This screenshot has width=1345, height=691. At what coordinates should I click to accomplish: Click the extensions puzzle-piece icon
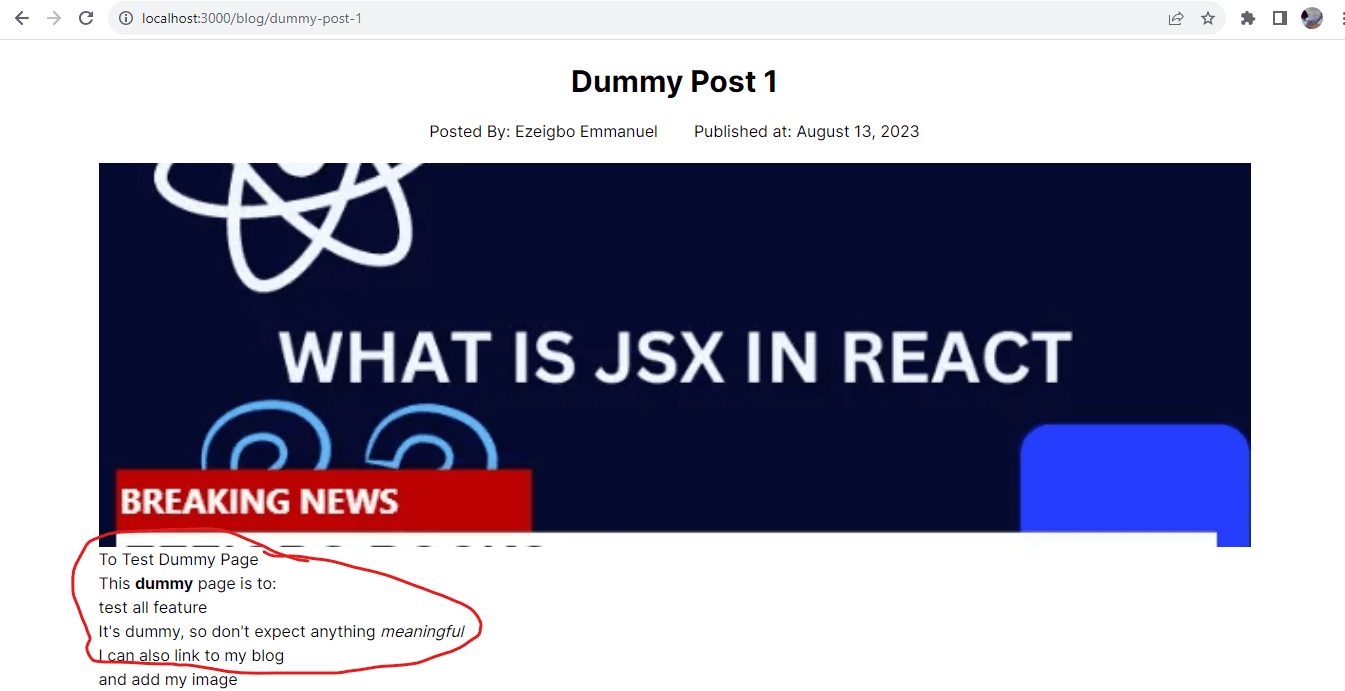coord(1247,17)
